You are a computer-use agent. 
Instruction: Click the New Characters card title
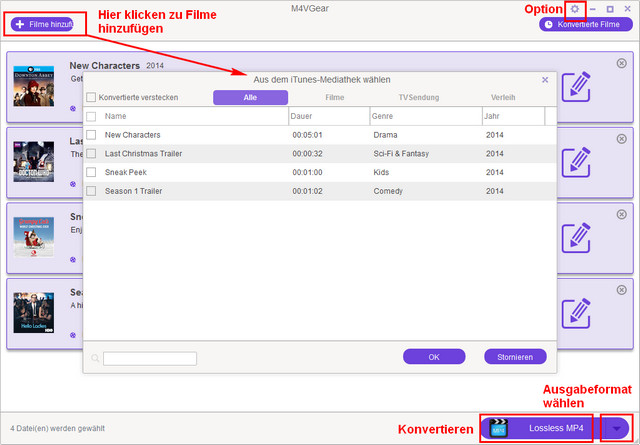(104, 66)
